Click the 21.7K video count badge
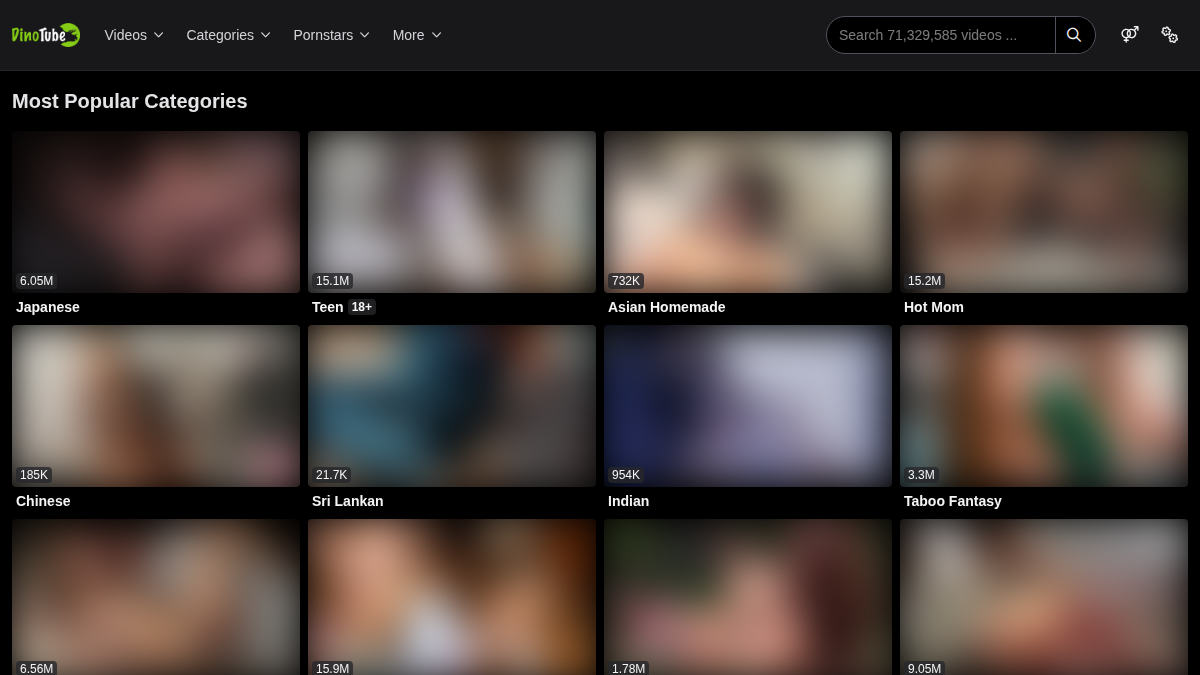Screen dimensions: 1200x675 click(x=331, y=475)
